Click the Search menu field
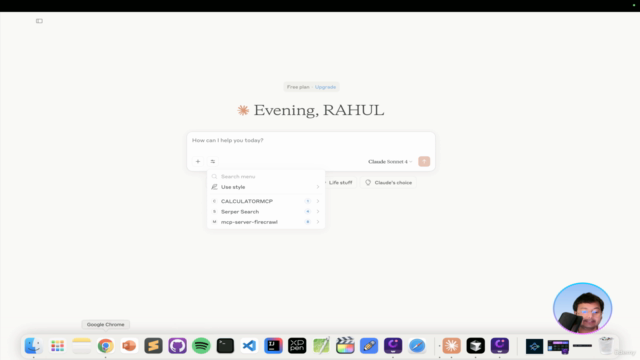 click(x=266, y=176)
